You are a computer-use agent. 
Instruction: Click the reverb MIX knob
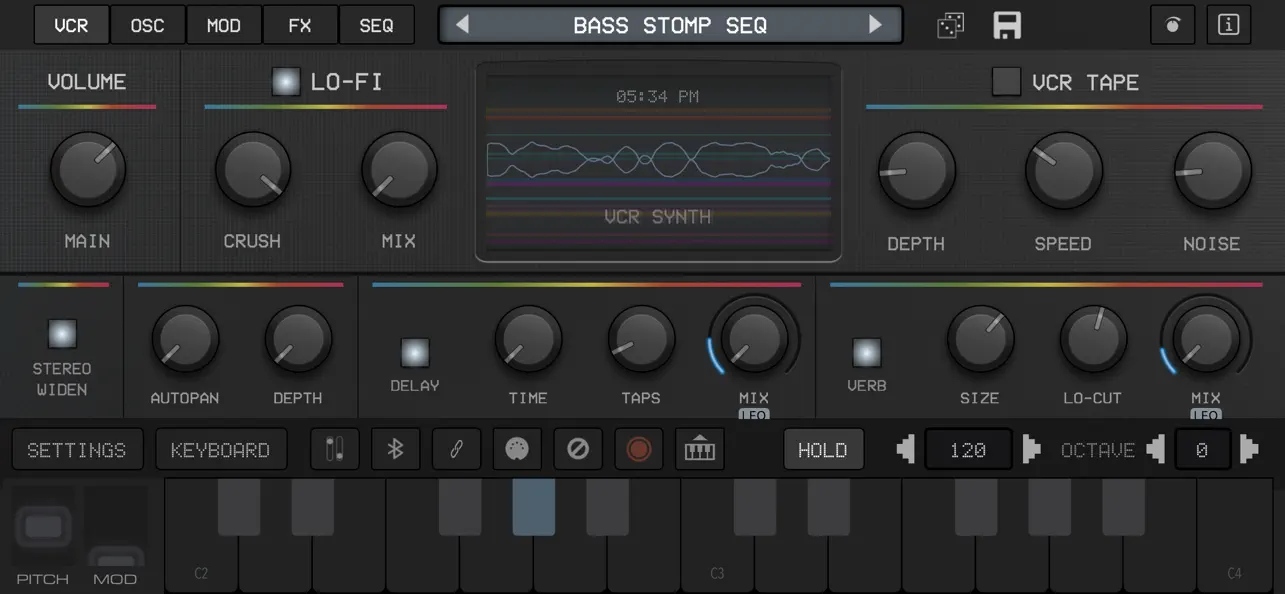tap(1206, 337)
